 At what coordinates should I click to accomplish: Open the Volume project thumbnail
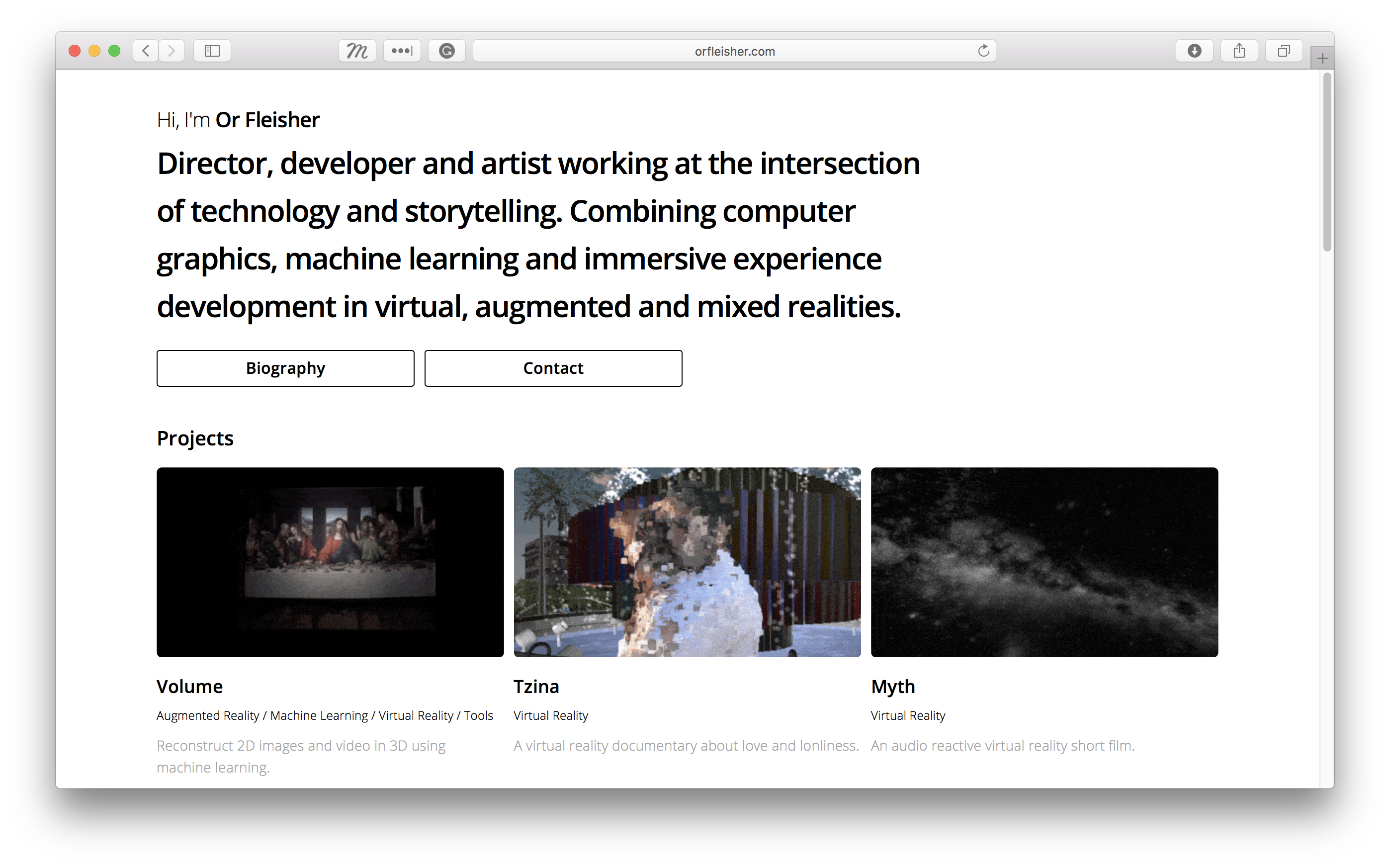(x=330, y=562)
